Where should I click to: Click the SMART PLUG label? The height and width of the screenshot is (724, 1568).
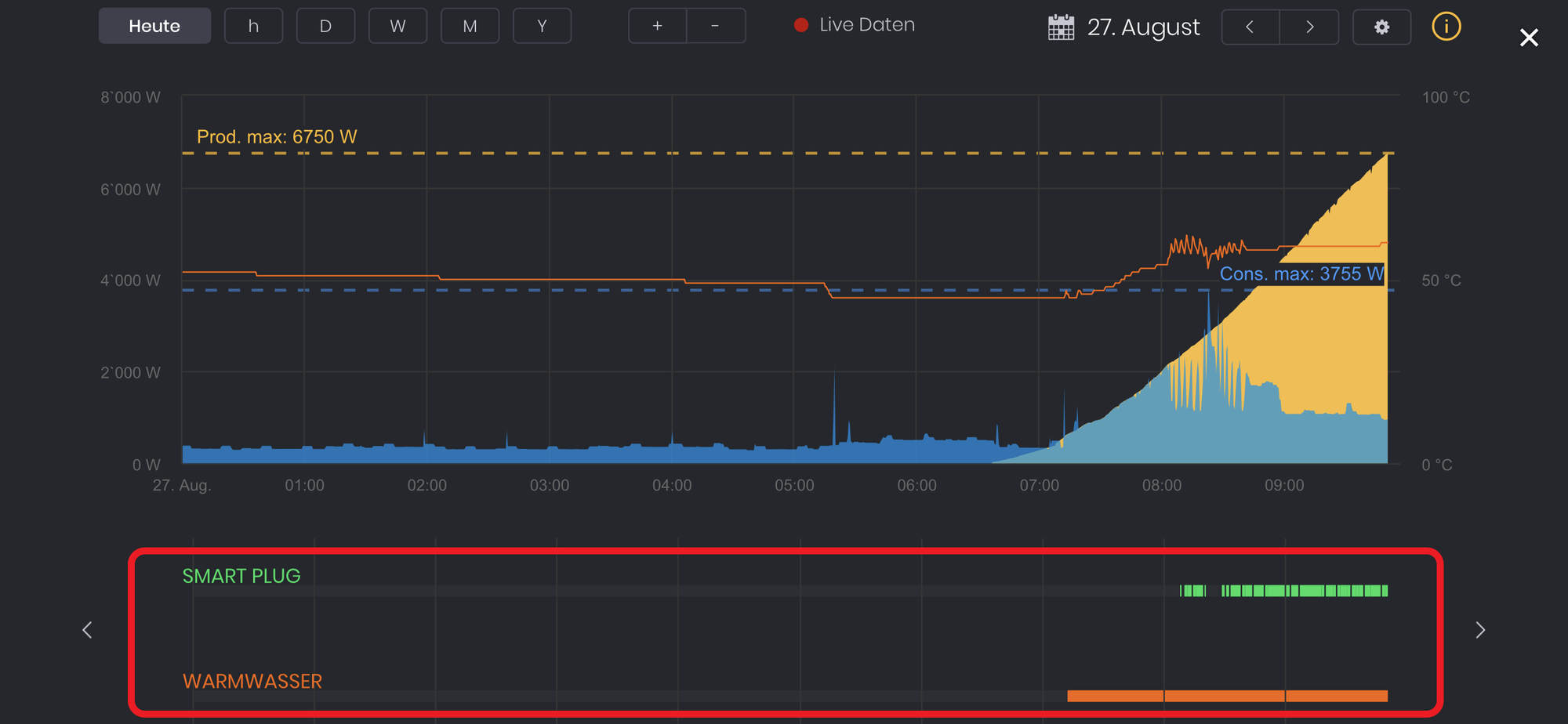click(x=241, y=576)
